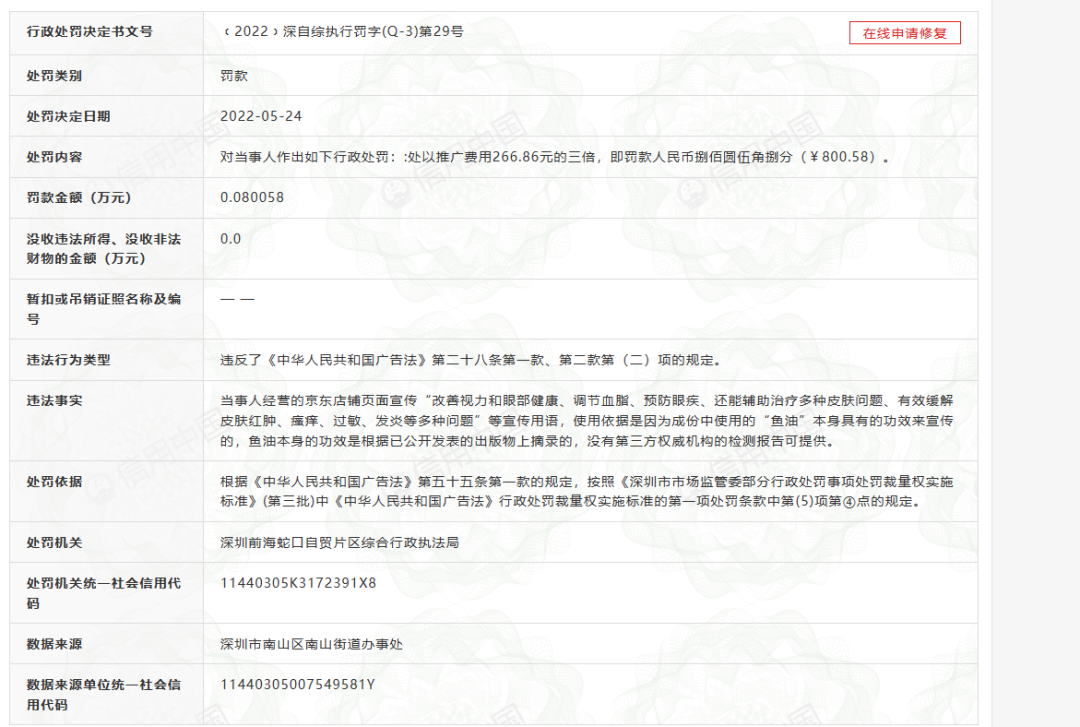
Task: Click the 数据来源 value 深圳市南山区南山街道办事处
Action: 311,644
